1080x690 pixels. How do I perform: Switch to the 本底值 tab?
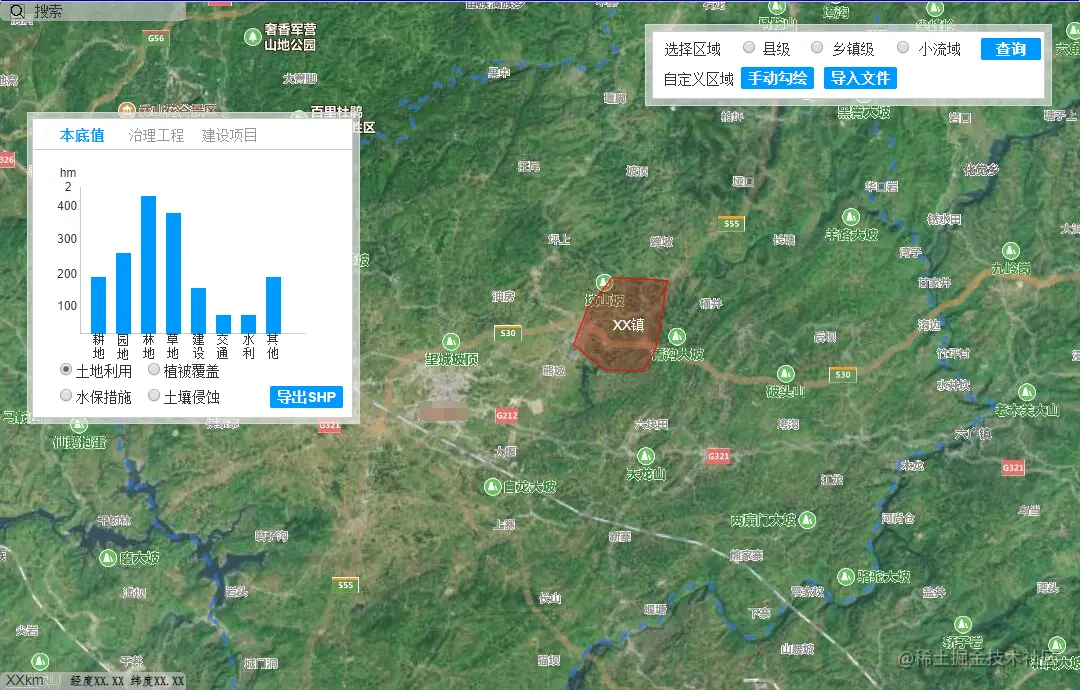tap(82, 135)
